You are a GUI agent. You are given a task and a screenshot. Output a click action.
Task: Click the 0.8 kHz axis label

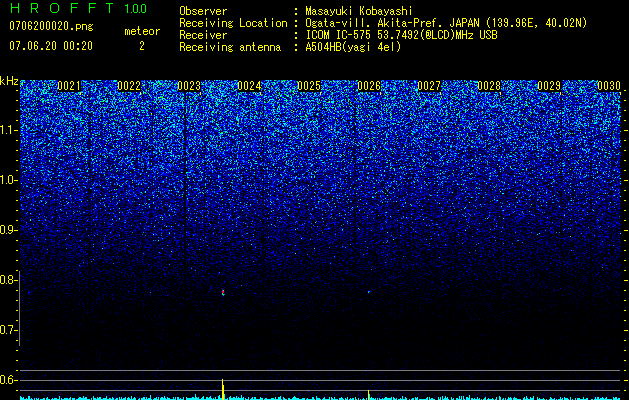pyautogui.click(x=8, y=280)
